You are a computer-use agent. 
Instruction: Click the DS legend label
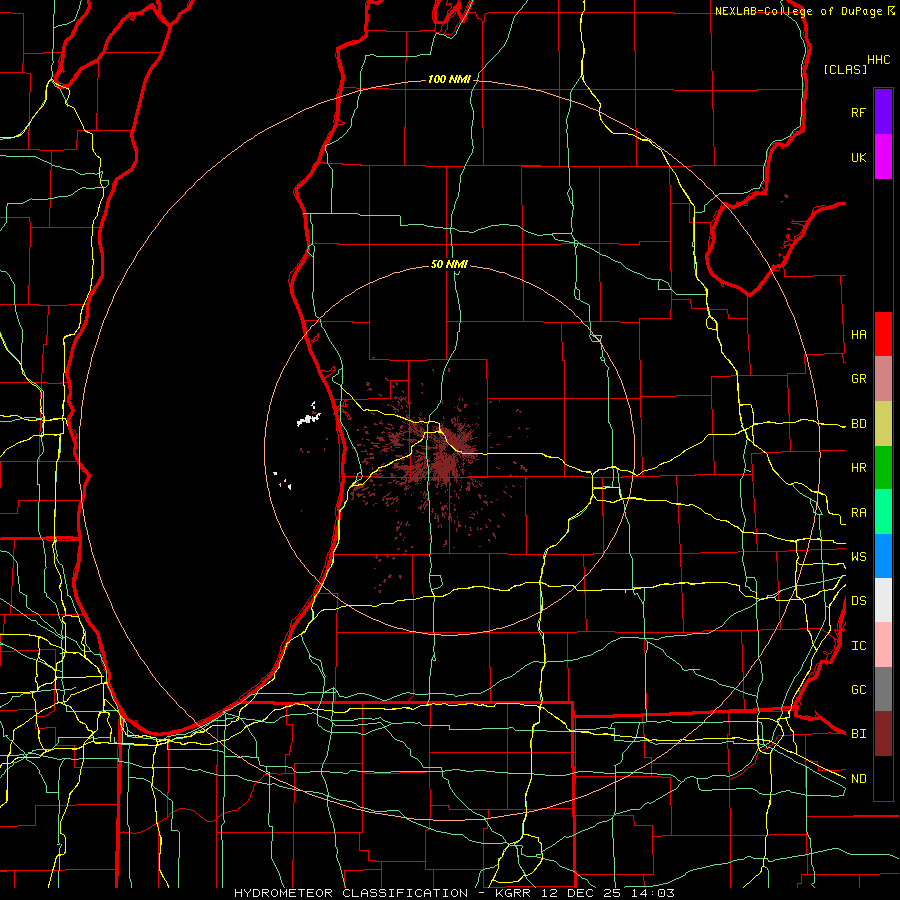click(858, 601)
